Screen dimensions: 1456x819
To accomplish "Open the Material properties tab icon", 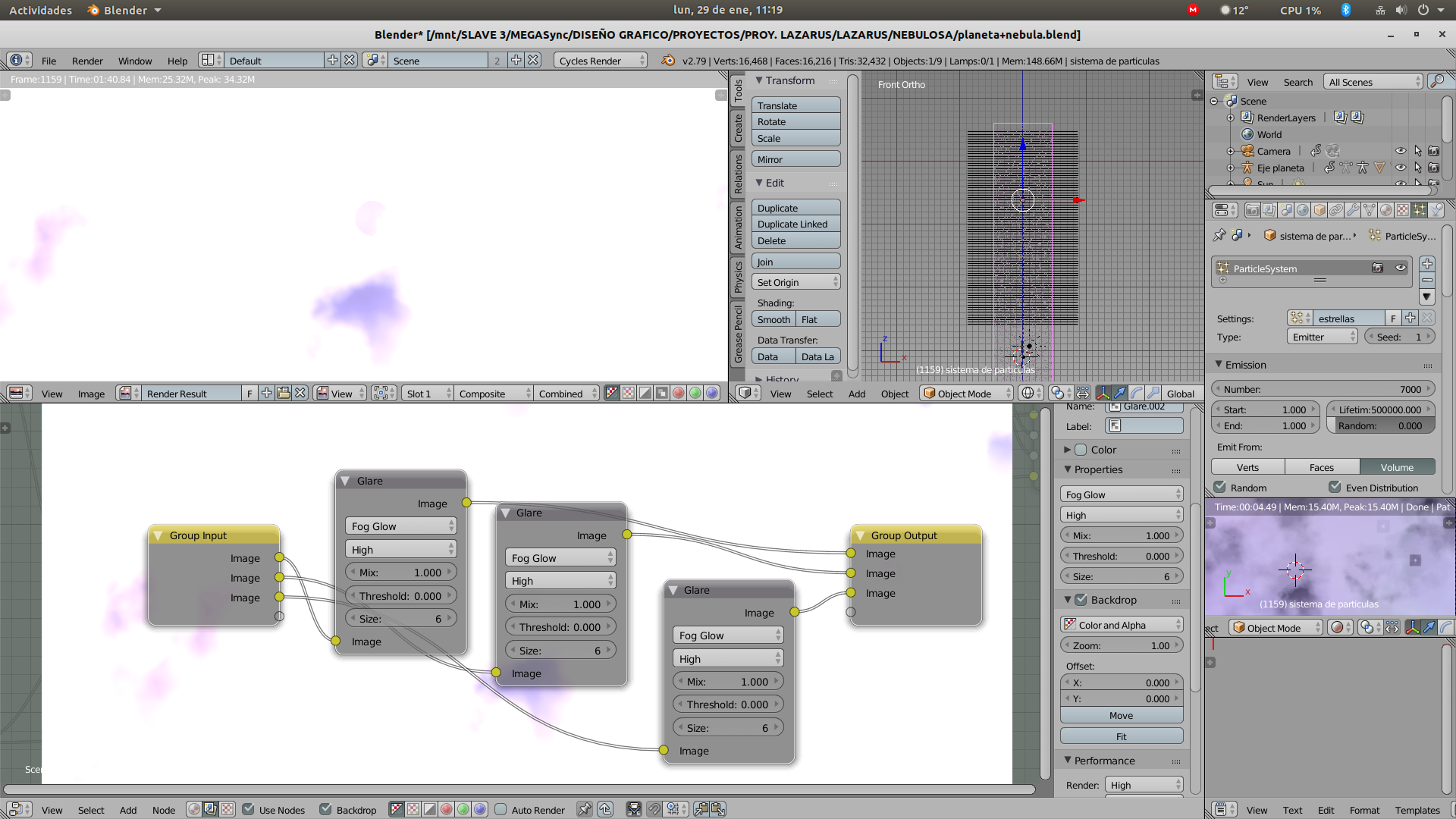I will (1386, 210).
